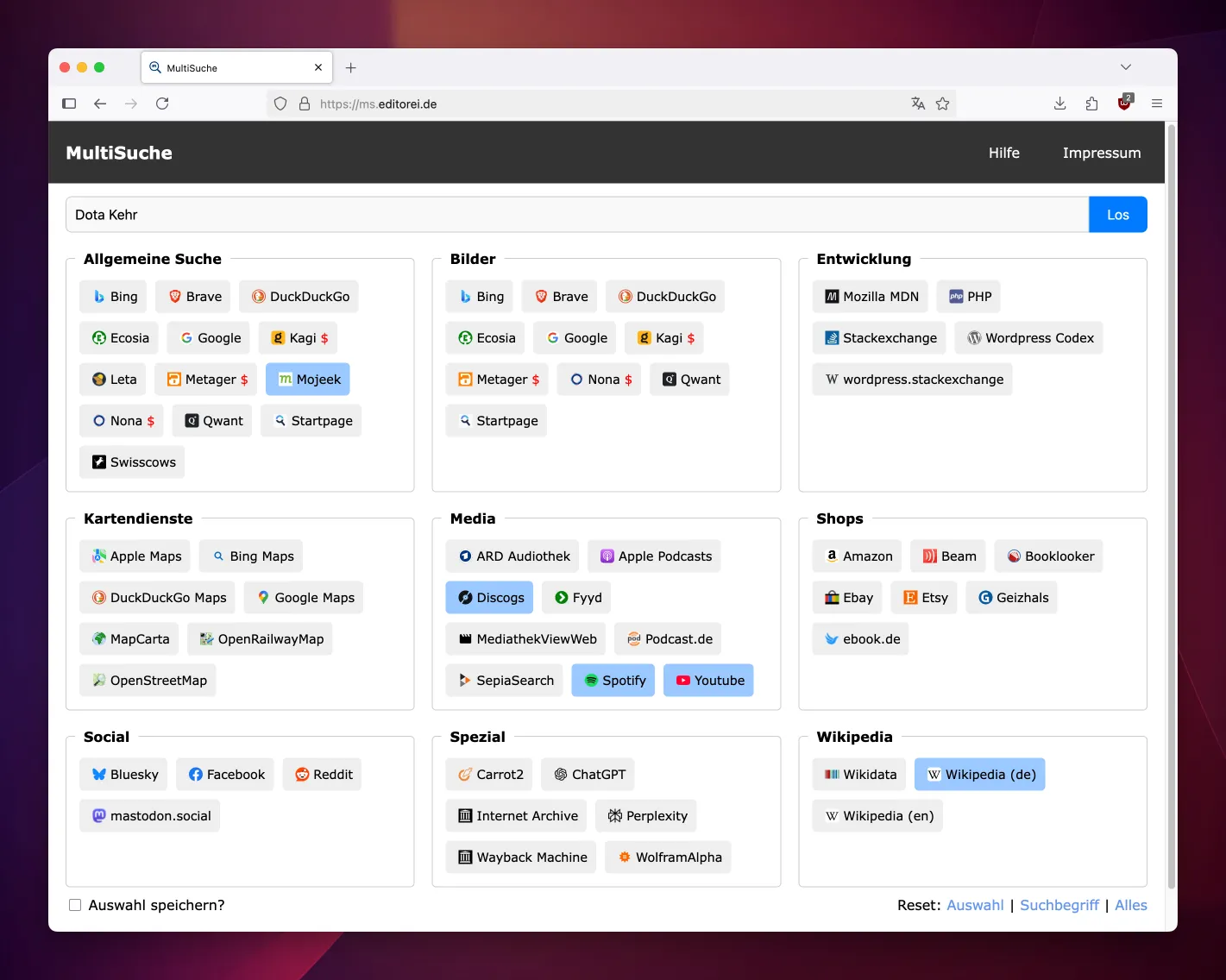The width and height of the screenshot is (1226, 980).
Task: Open the Impressum page
Action: [1102, 153]
